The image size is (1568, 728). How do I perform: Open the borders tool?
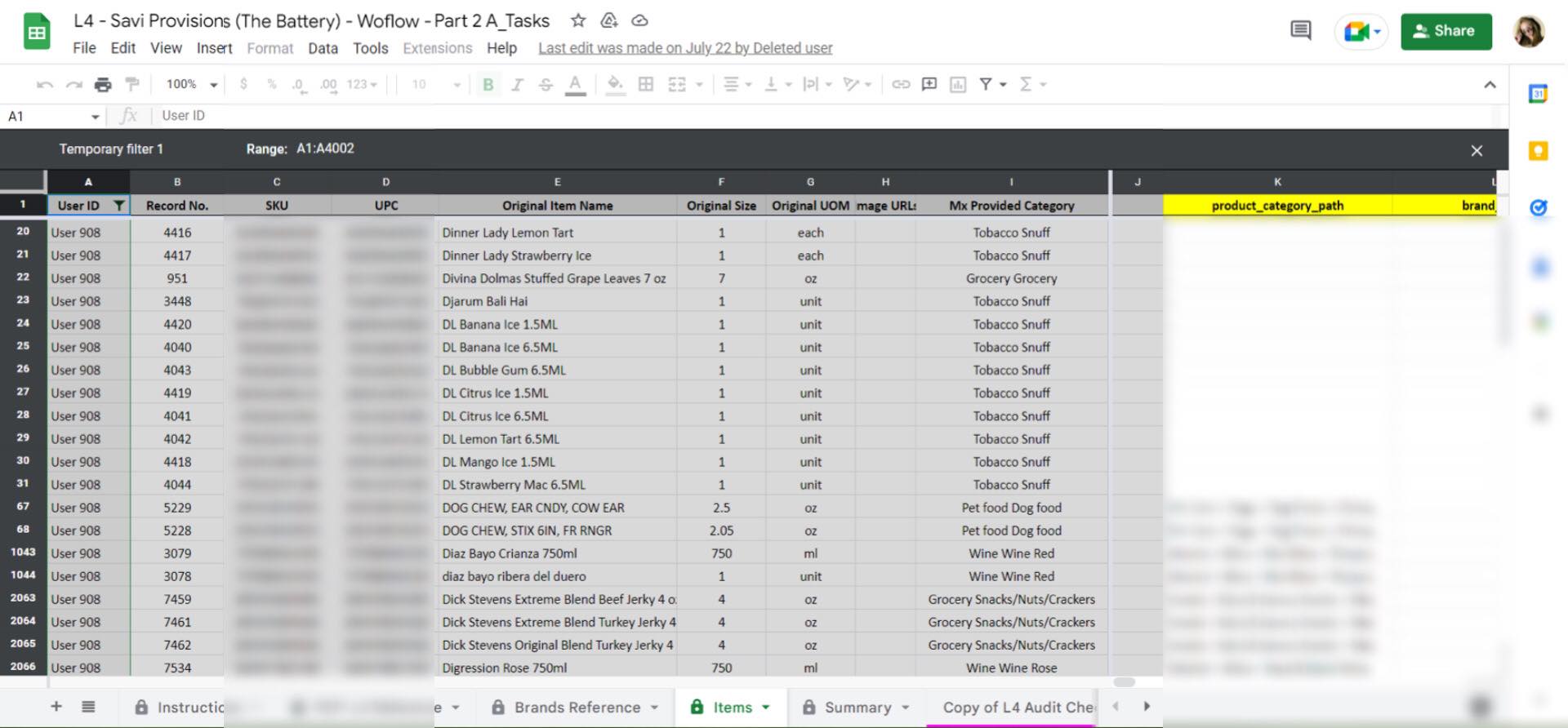coord(645,84)
